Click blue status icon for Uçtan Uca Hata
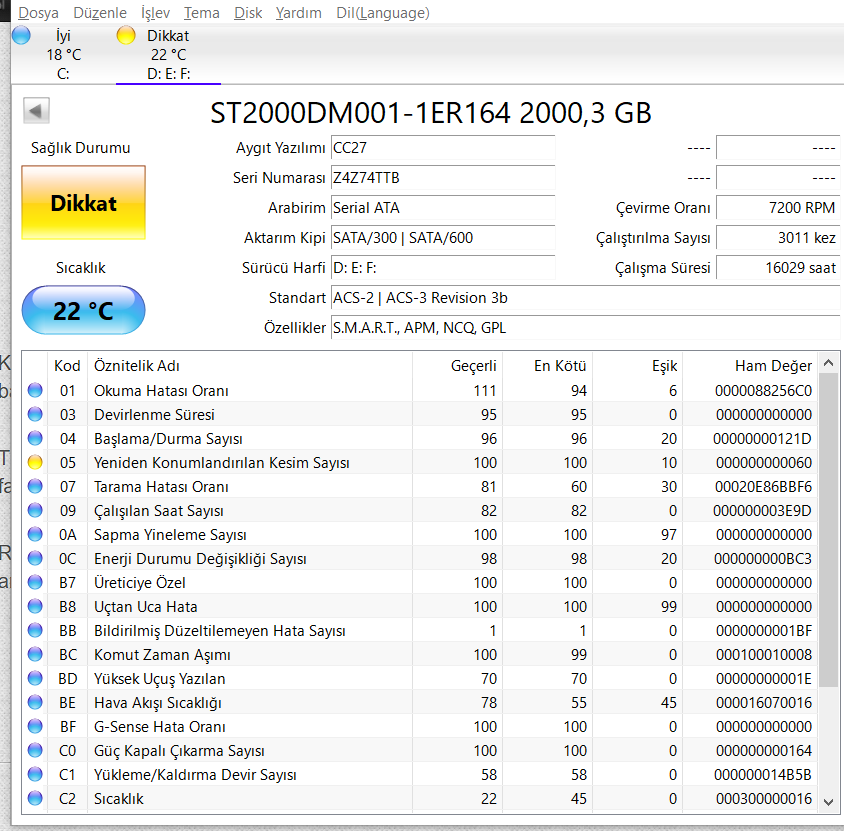 pyautogui.click(x=36, y=607)
